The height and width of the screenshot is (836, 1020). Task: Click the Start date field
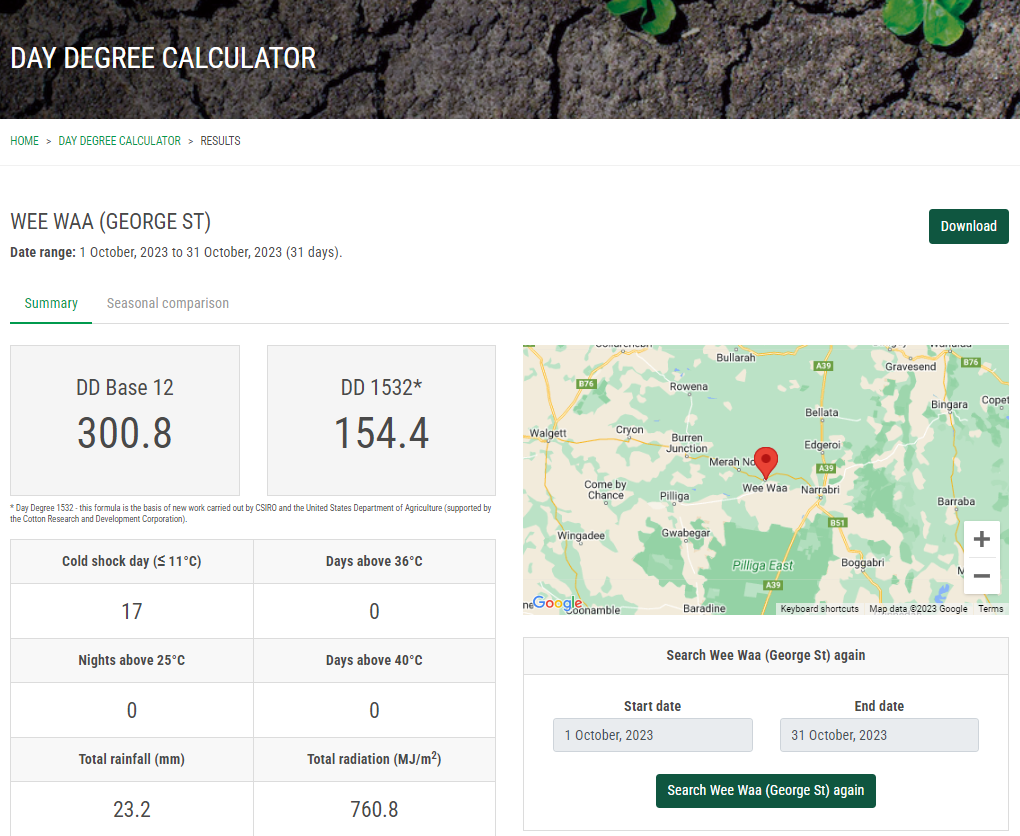coord(652,735)
